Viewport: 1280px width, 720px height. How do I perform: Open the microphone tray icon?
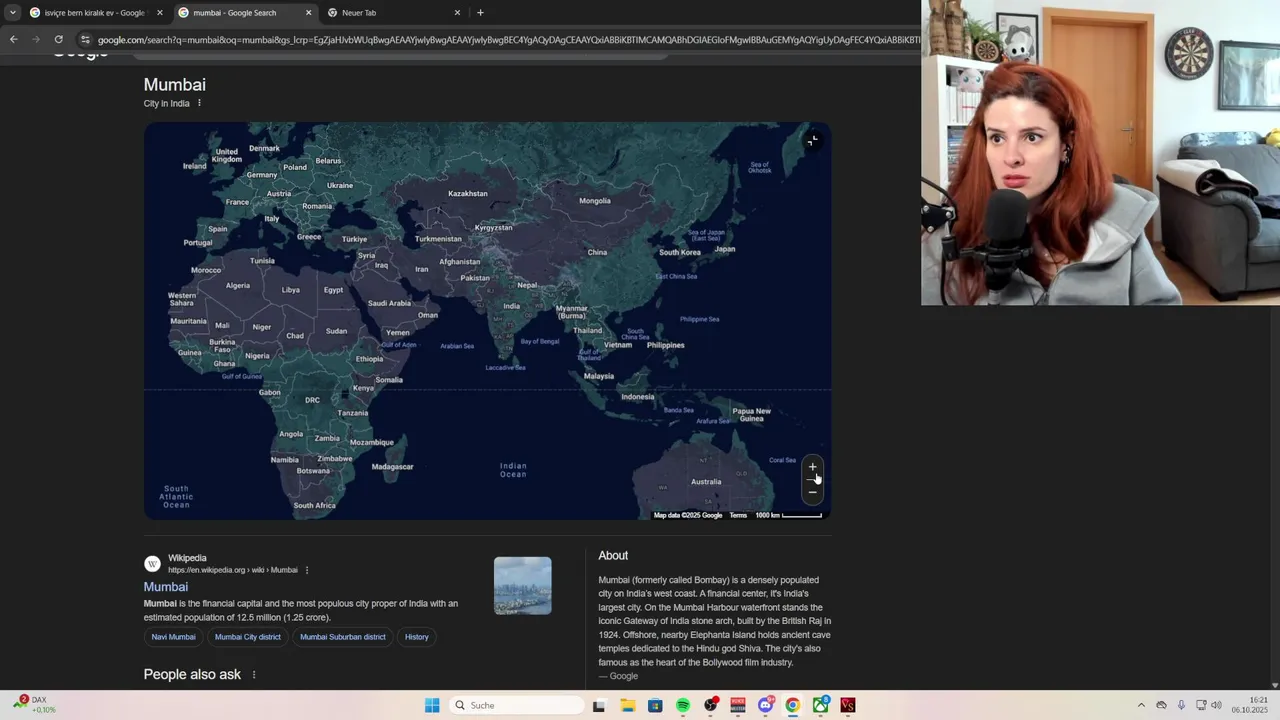click(1181, 705)
